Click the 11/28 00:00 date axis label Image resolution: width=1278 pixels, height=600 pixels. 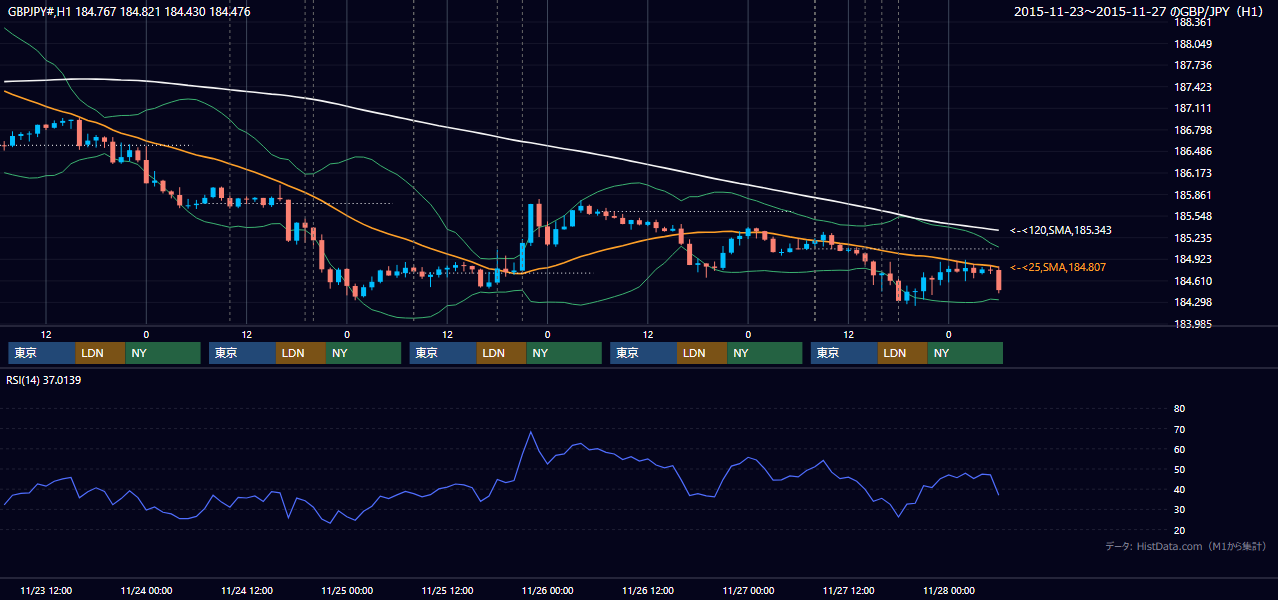coord(949,590)
